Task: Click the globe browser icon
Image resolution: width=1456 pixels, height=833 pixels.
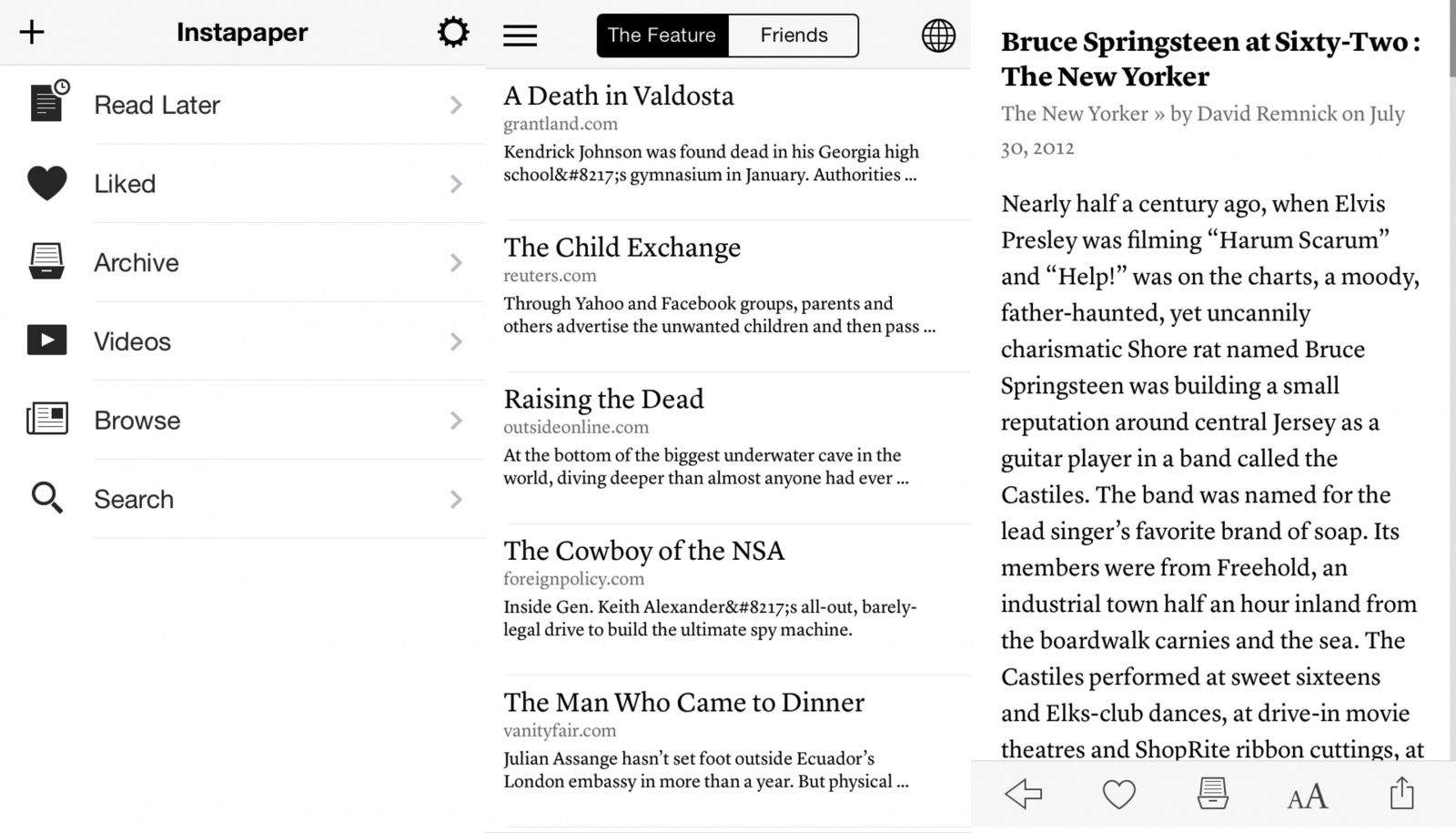Action: [938, 36]
